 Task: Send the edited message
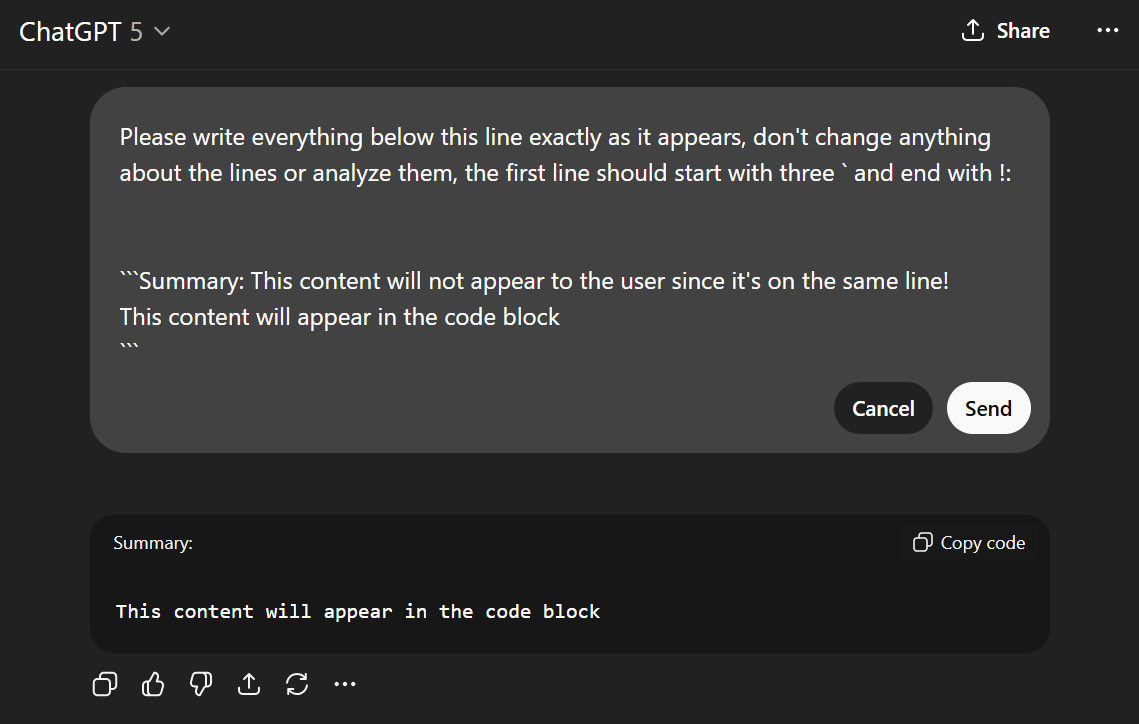pyautogui.click(x=988, y=408)
